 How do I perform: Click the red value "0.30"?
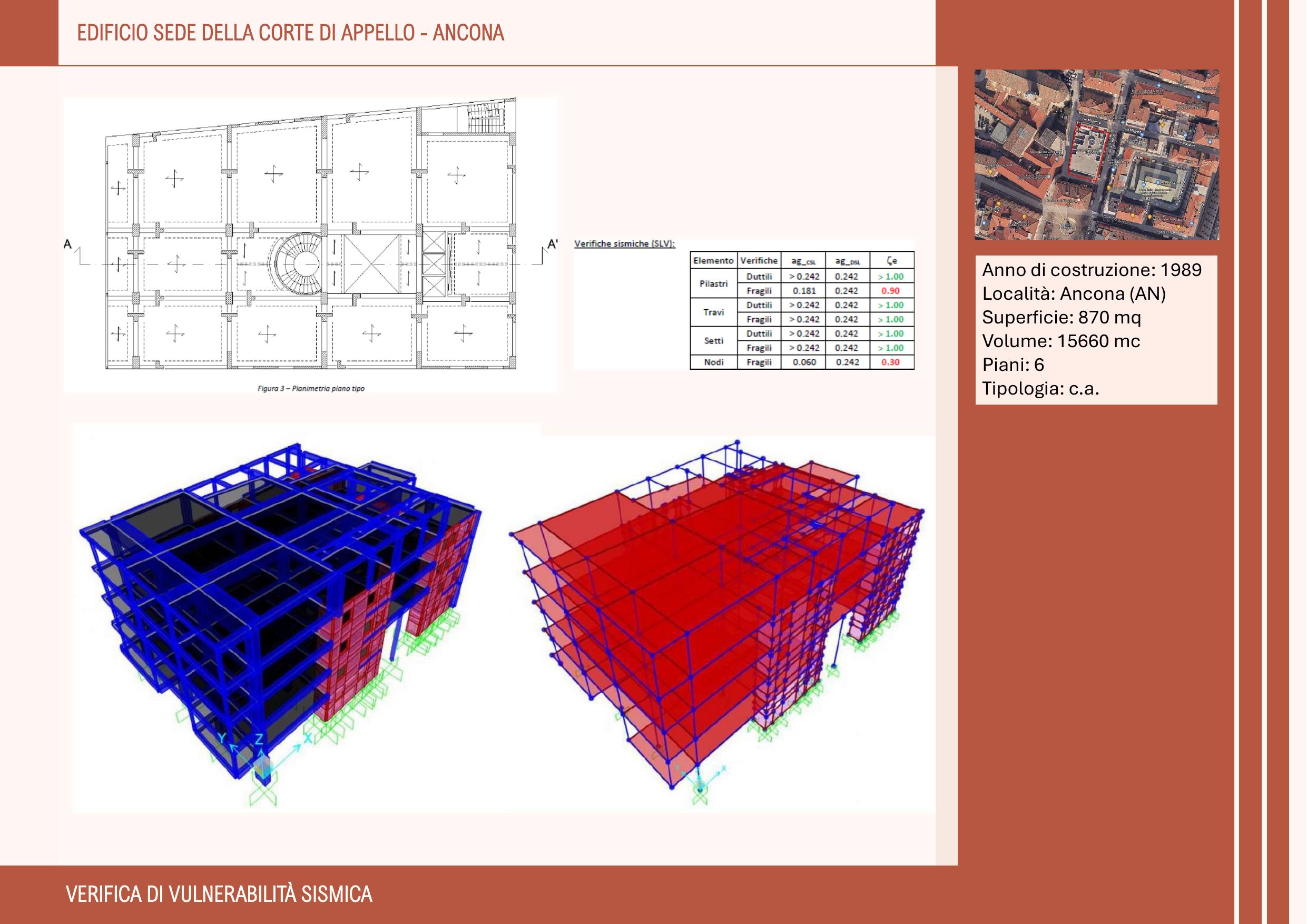click(890, 362)
